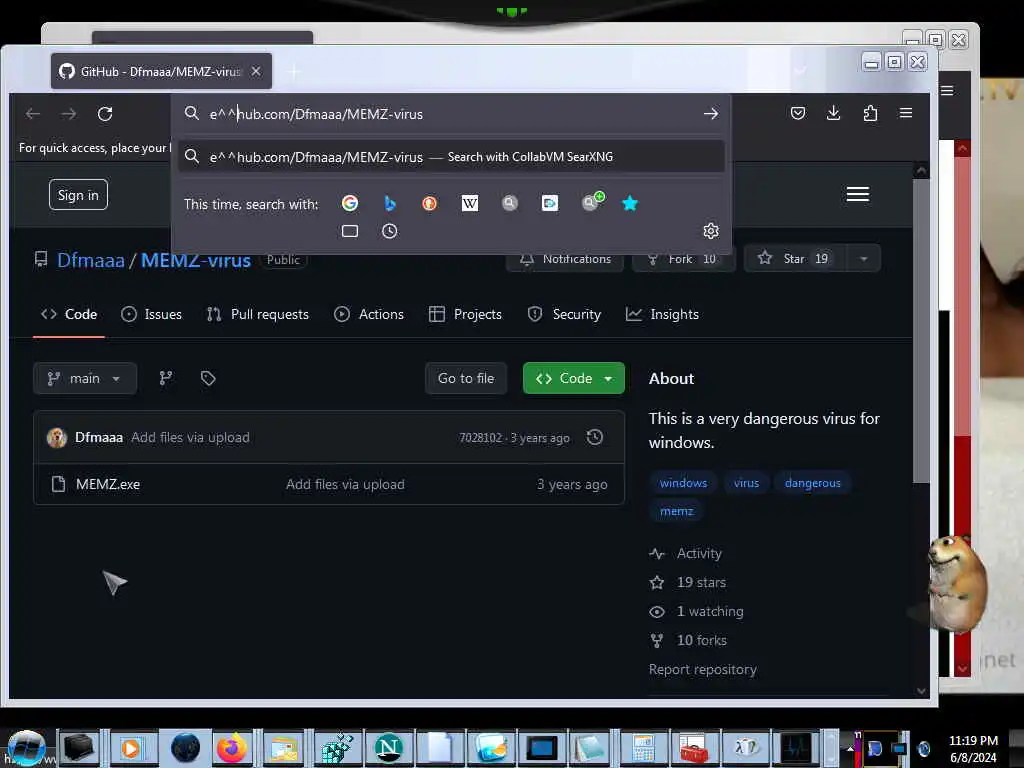1024x768 pixels.
Task: Open the Dfmaaa owner link
Action: tap(91, 260)
